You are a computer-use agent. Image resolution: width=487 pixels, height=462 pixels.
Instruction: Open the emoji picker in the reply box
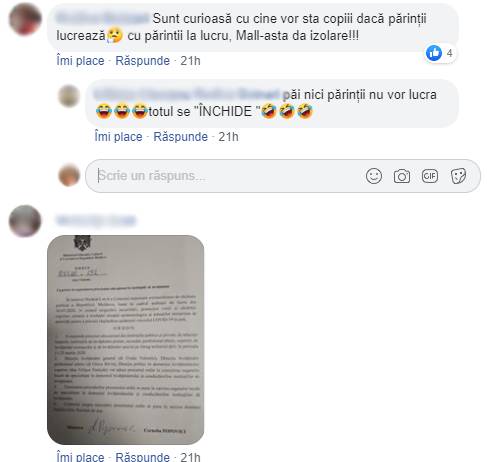[373, 176]
